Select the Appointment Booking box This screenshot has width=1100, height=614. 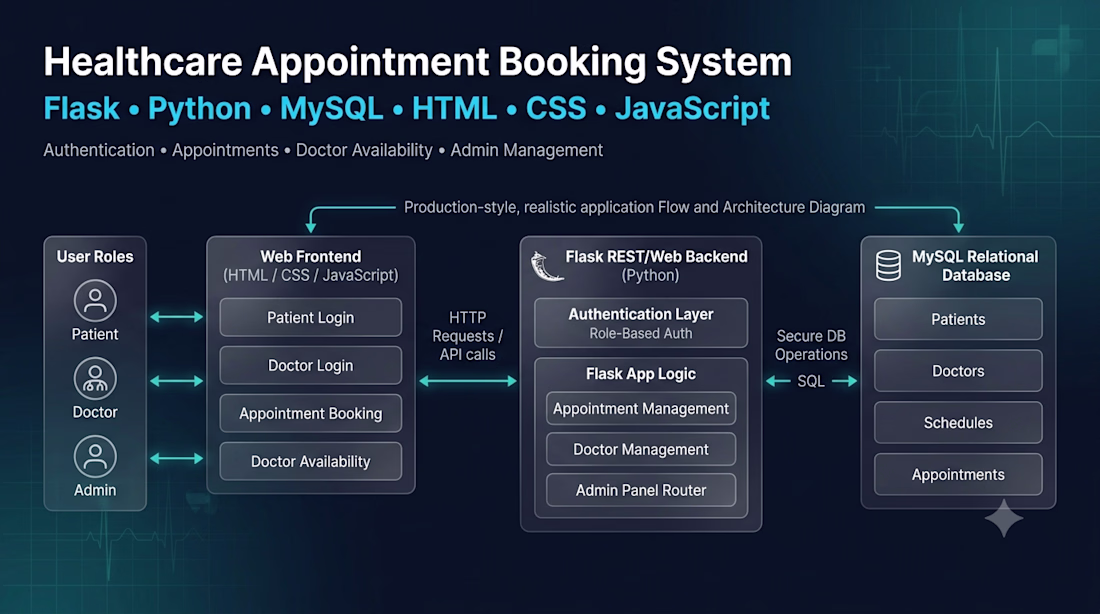point(311,413)
